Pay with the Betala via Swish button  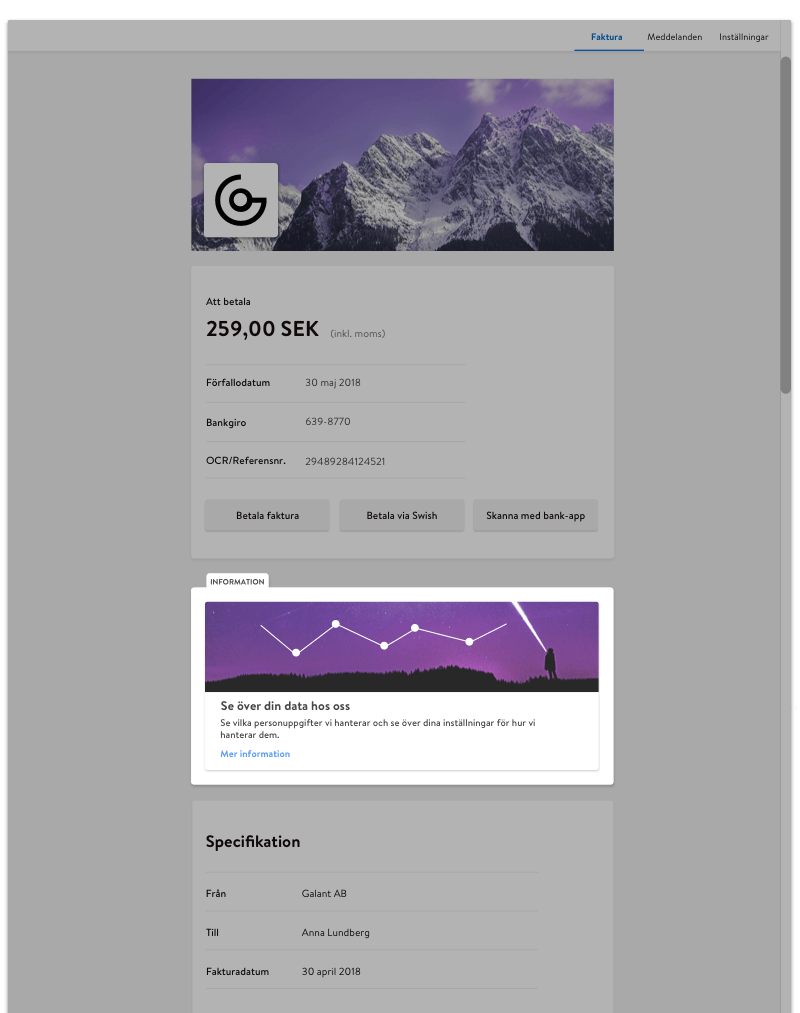[401, 516]
